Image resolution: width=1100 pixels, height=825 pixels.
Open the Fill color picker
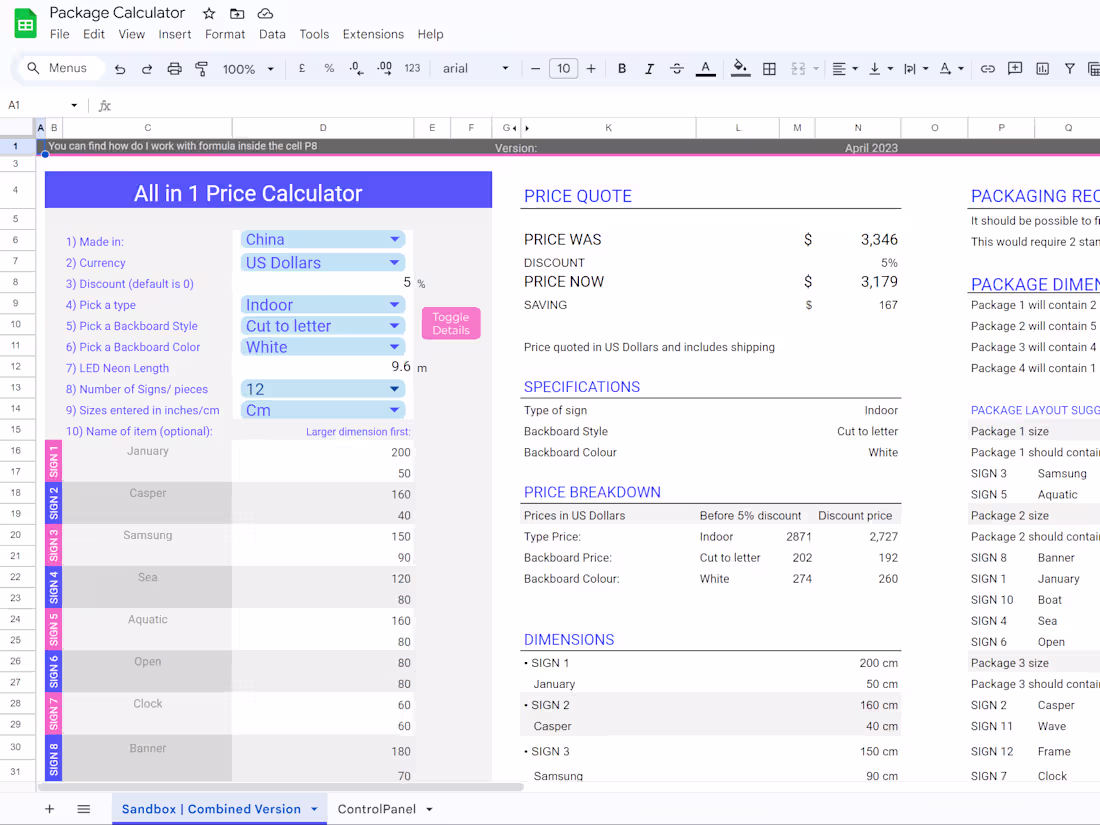pyautogui.click(x=740, y=69)
